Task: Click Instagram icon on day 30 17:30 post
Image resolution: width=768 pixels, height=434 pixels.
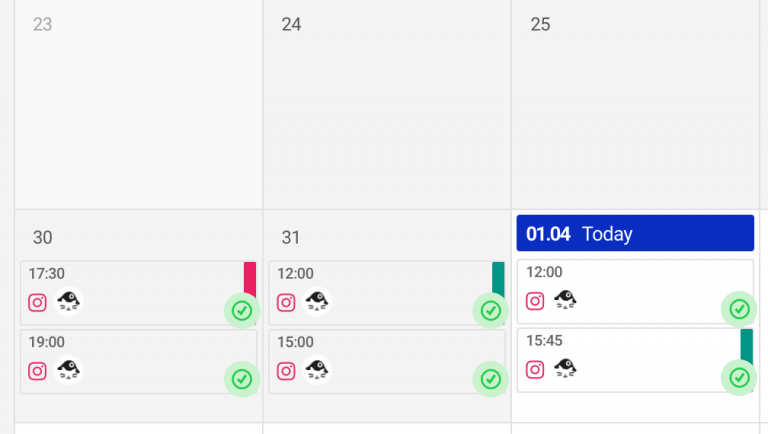Action: pos(38,302)
